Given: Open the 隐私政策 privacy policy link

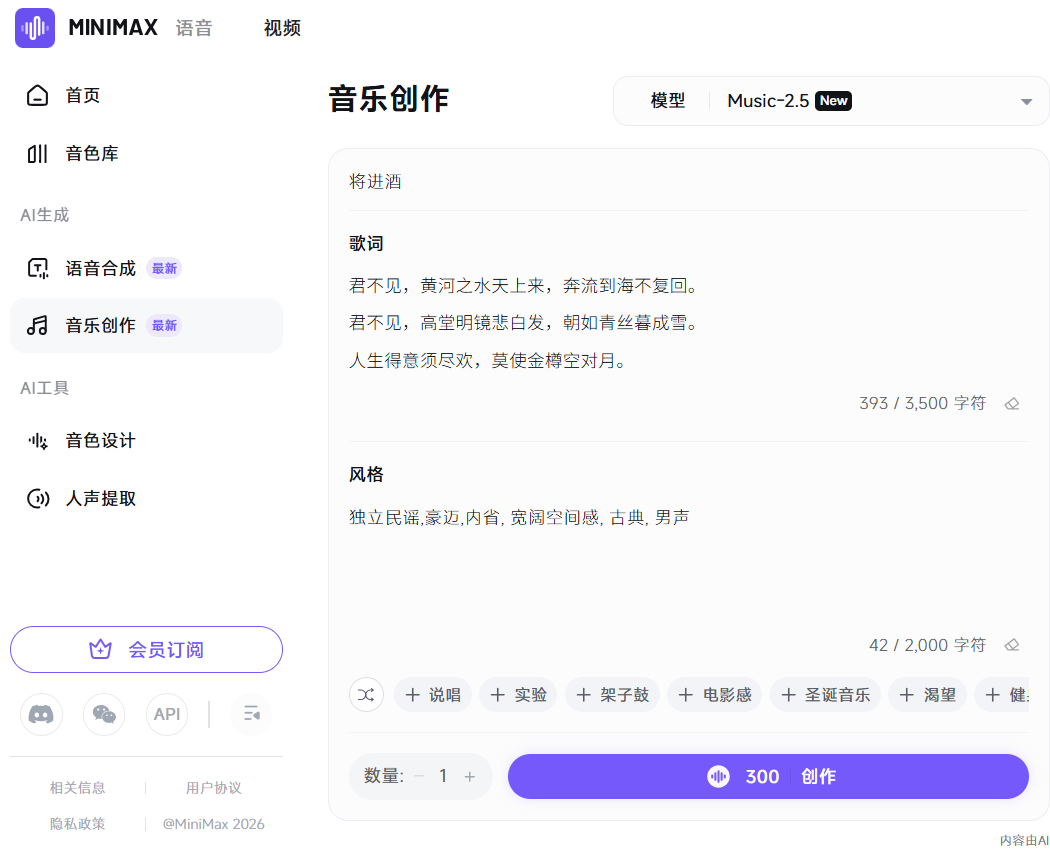Looking at the screenshot, I should point(77,823).
